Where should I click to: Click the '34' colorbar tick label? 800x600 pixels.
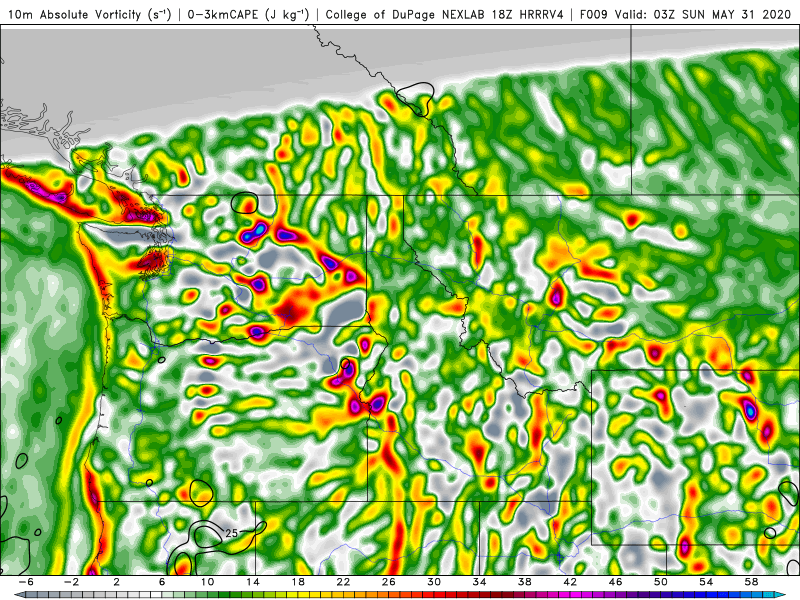479,582
